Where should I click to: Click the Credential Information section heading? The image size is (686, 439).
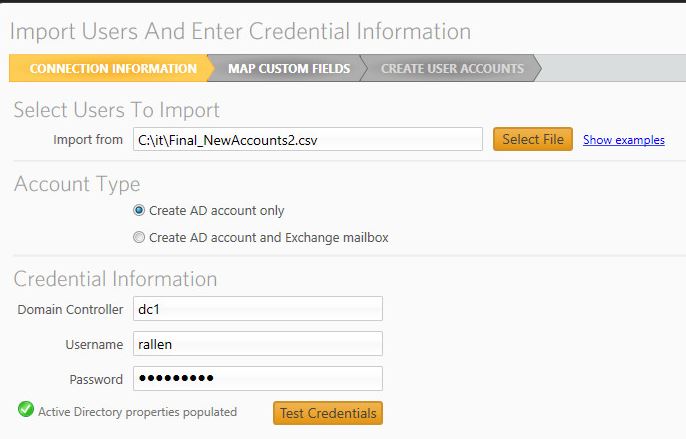point(115,279)
